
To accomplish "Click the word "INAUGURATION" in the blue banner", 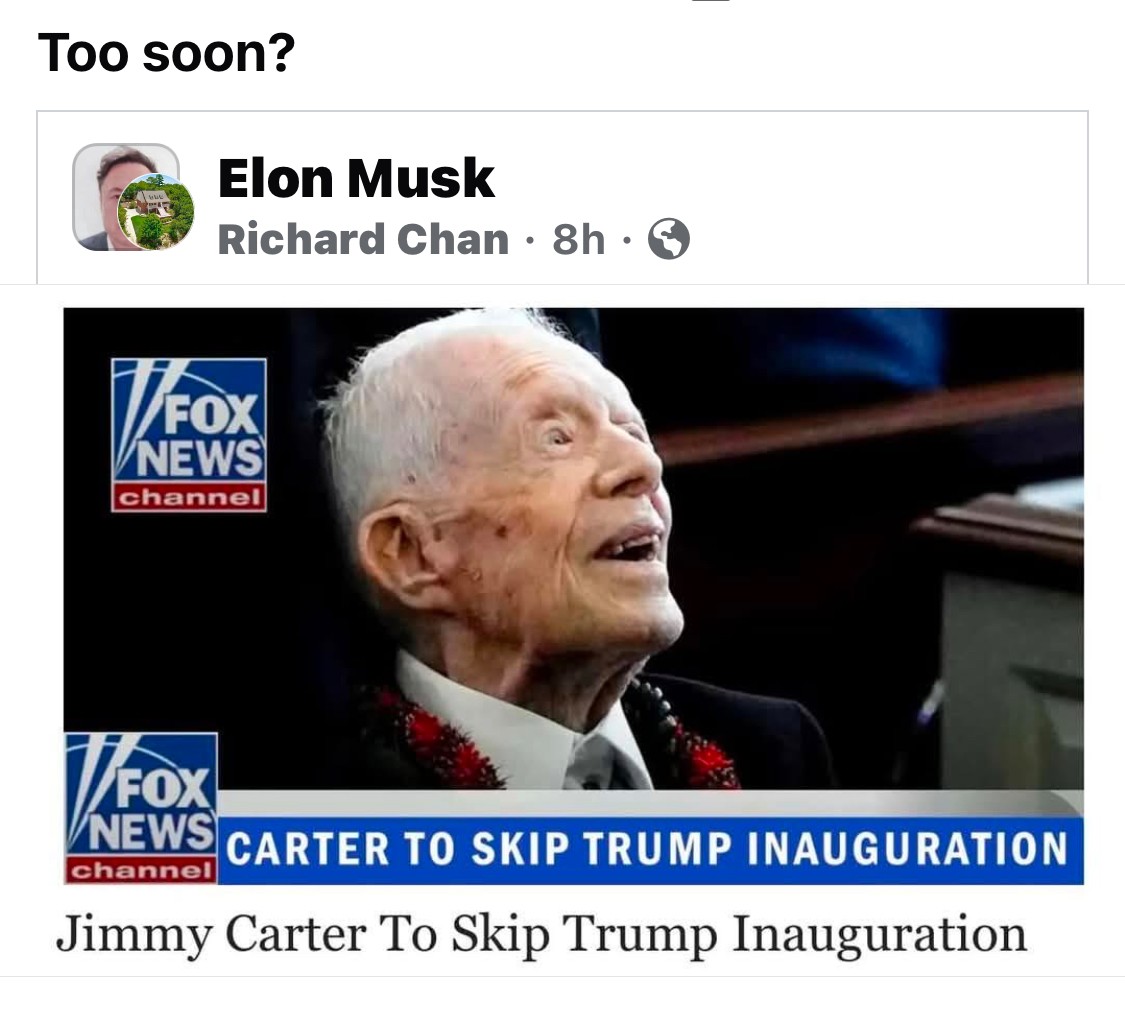I will tap(908, 849).
